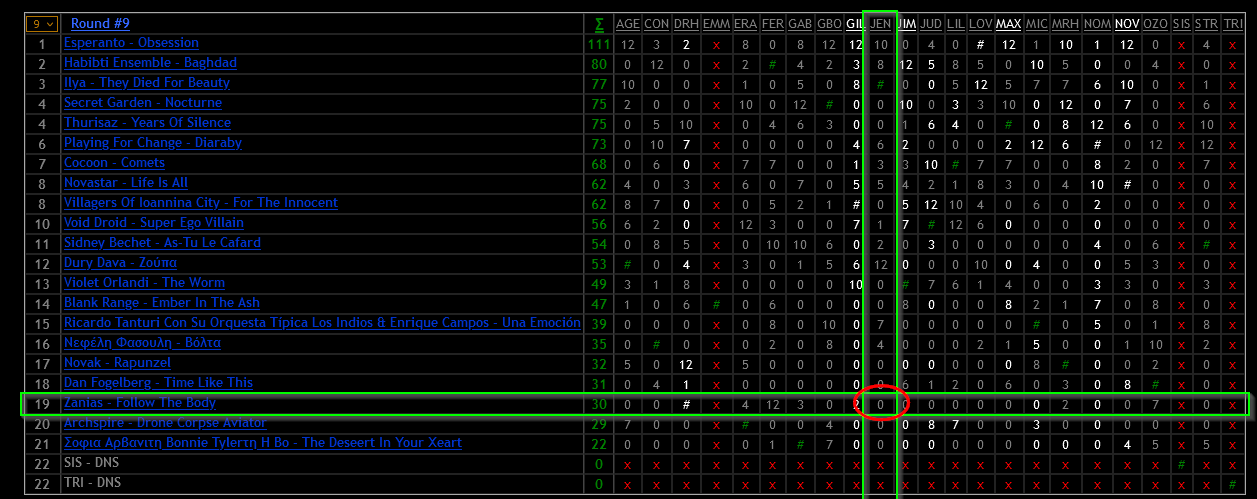Click the MRH column header
This screenshot has height=499, width=1257.
pyautogui.click(x=1066, y=23)
